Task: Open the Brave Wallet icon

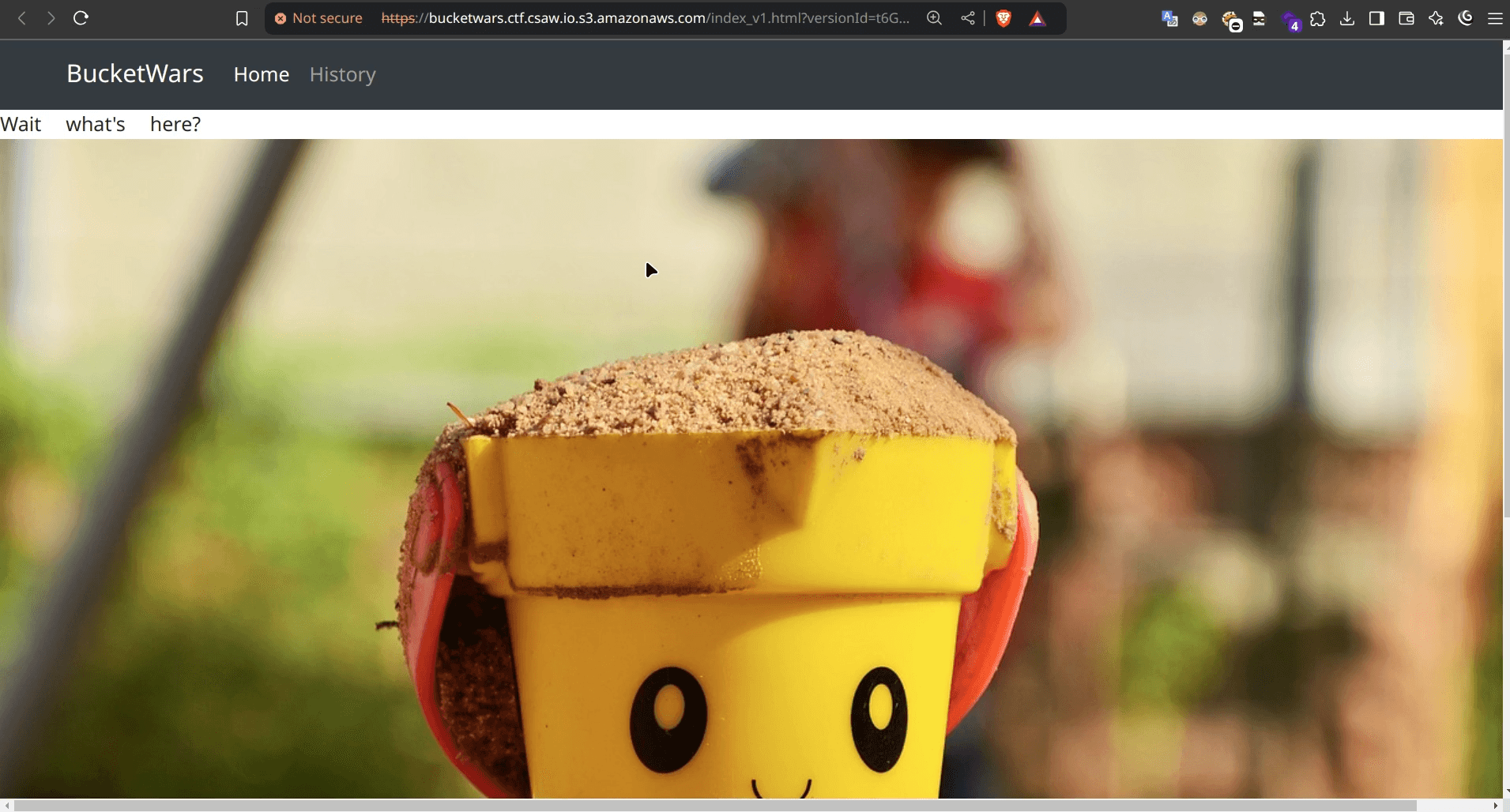Action: [x=1406, y=19]
